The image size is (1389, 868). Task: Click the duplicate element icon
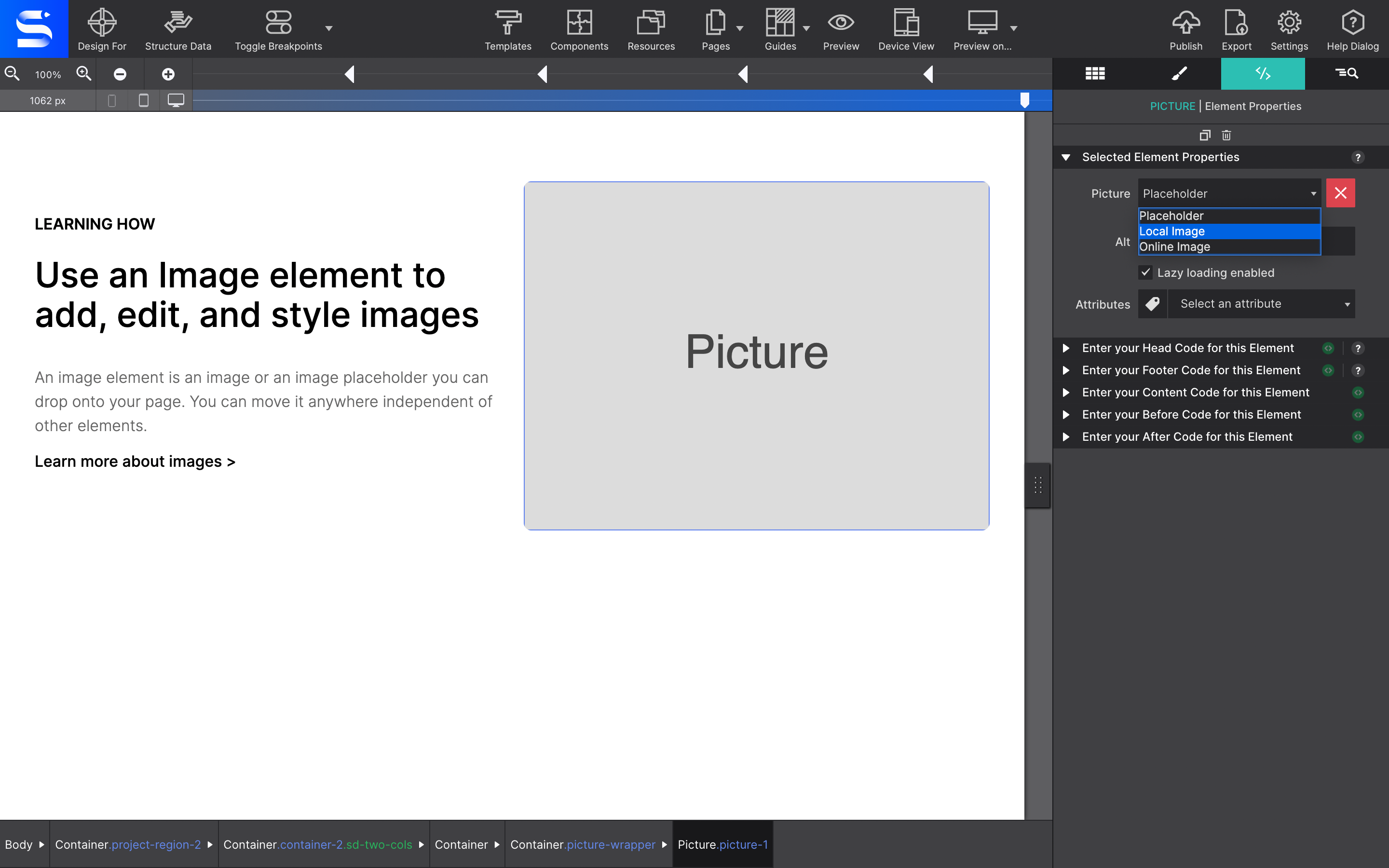coord(1205,136)
